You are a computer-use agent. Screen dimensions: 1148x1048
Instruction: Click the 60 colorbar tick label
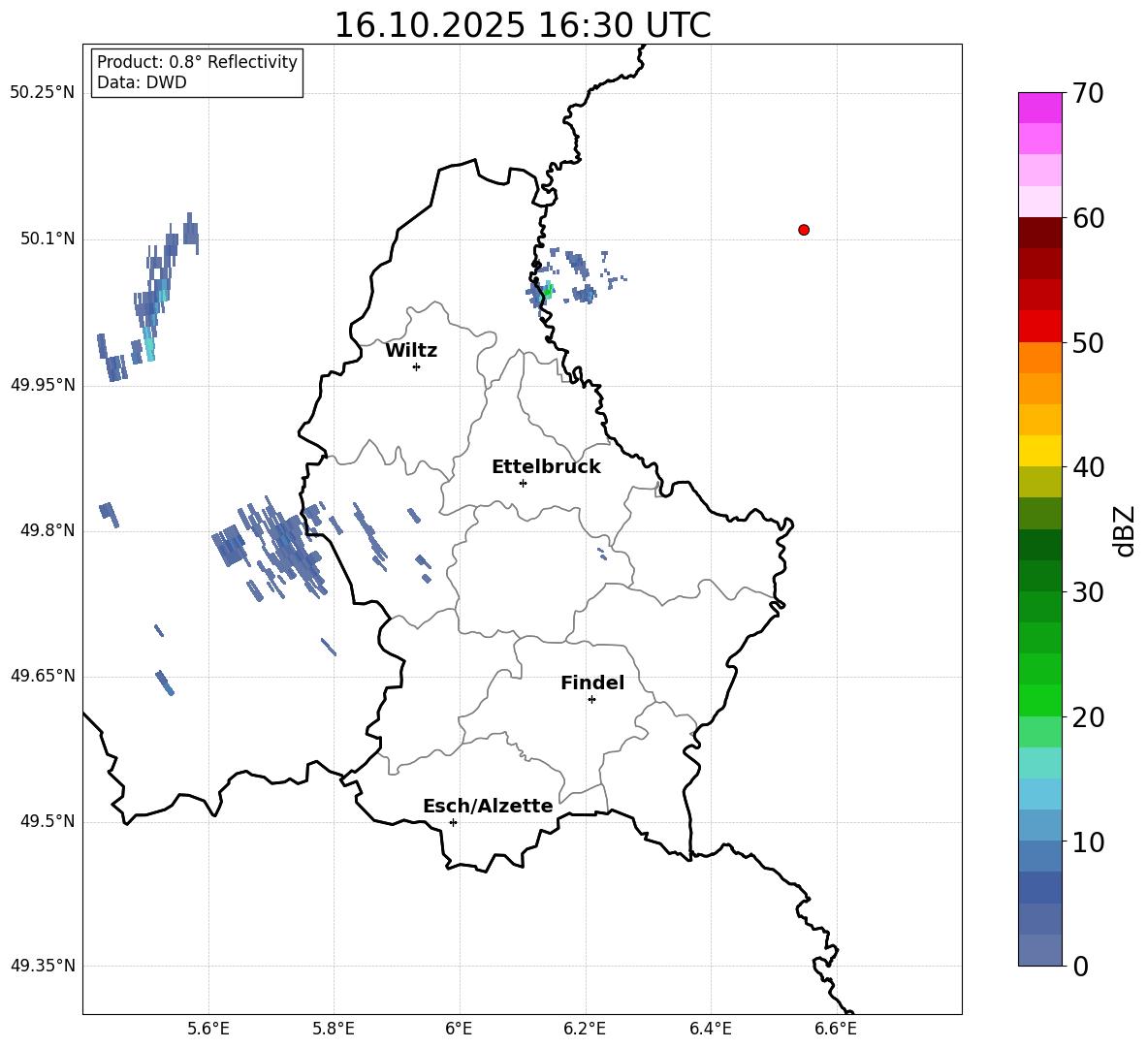[1088, 218]
